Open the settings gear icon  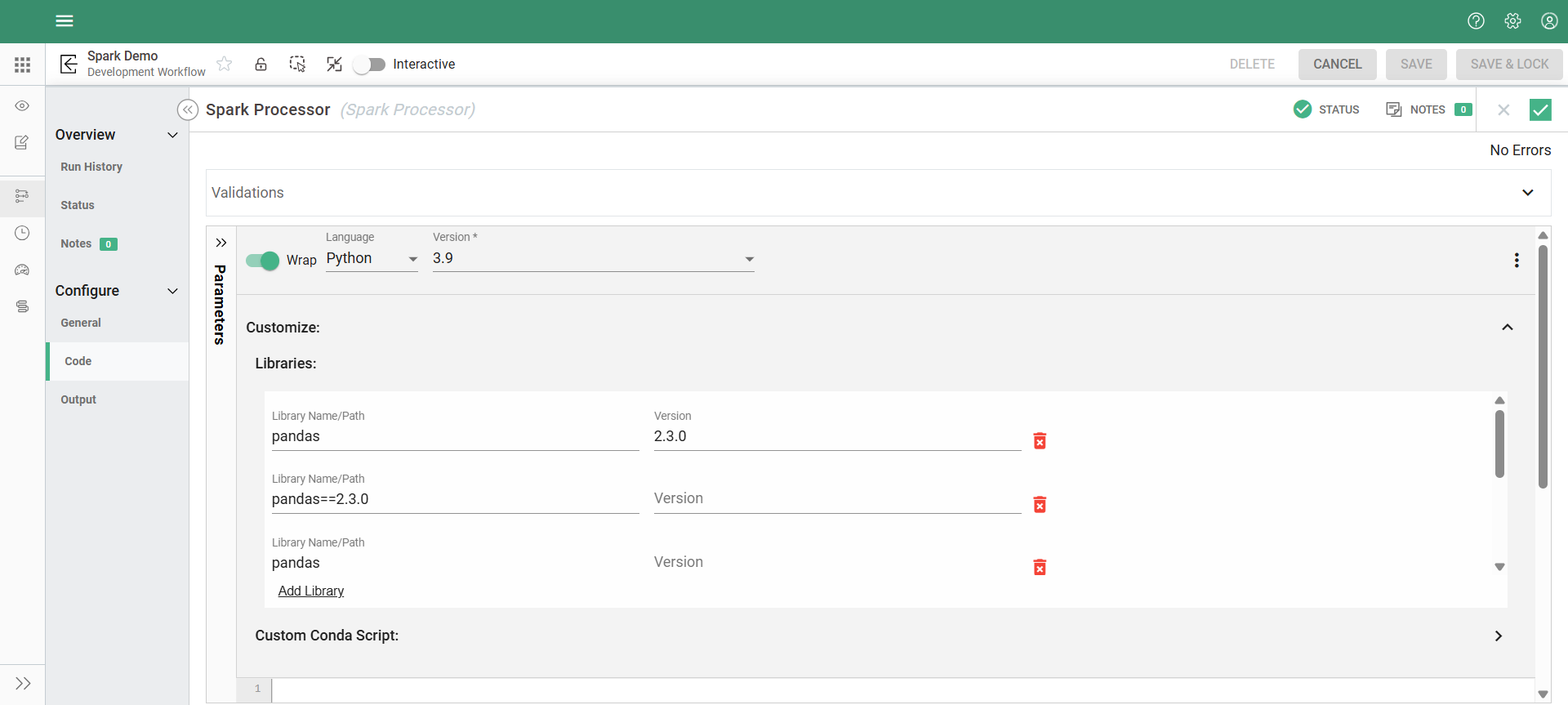click(1512, 21)
